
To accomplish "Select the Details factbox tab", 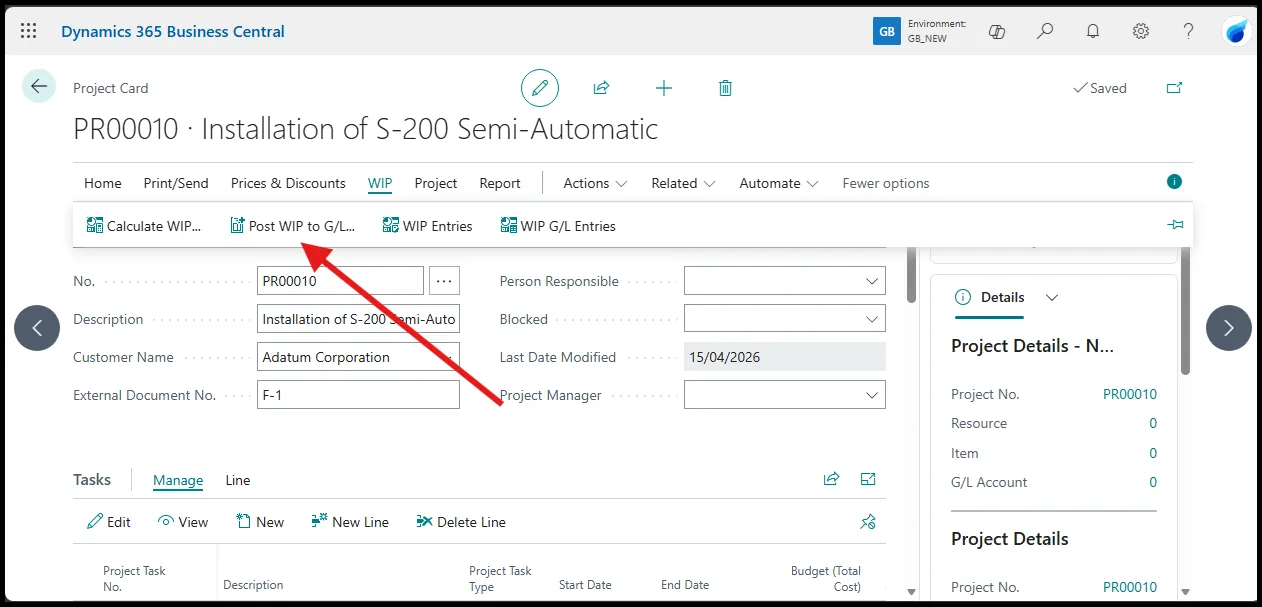I will [990, 297].
